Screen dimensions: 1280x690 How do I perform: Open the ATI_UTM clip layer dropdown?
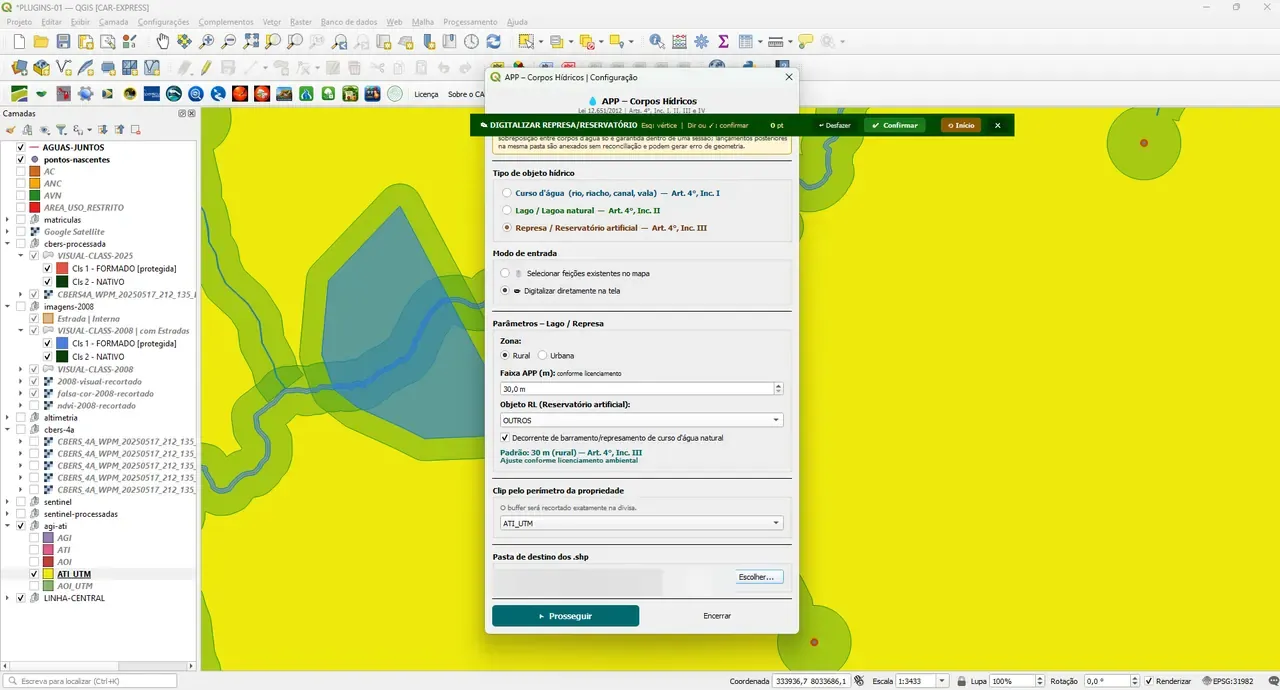point(642,523)
